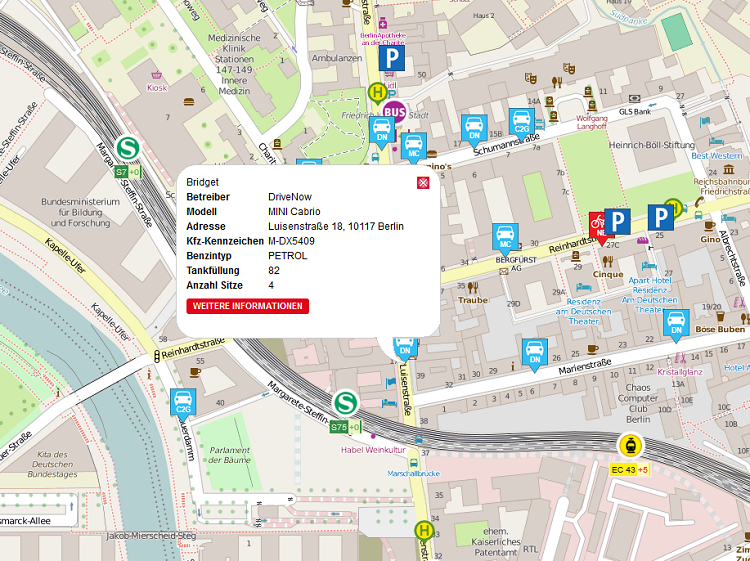This screenshot has width=750, height=561.
Task: Click the DriveNow marker beside the BUS icon
Action: pos(381,130)
